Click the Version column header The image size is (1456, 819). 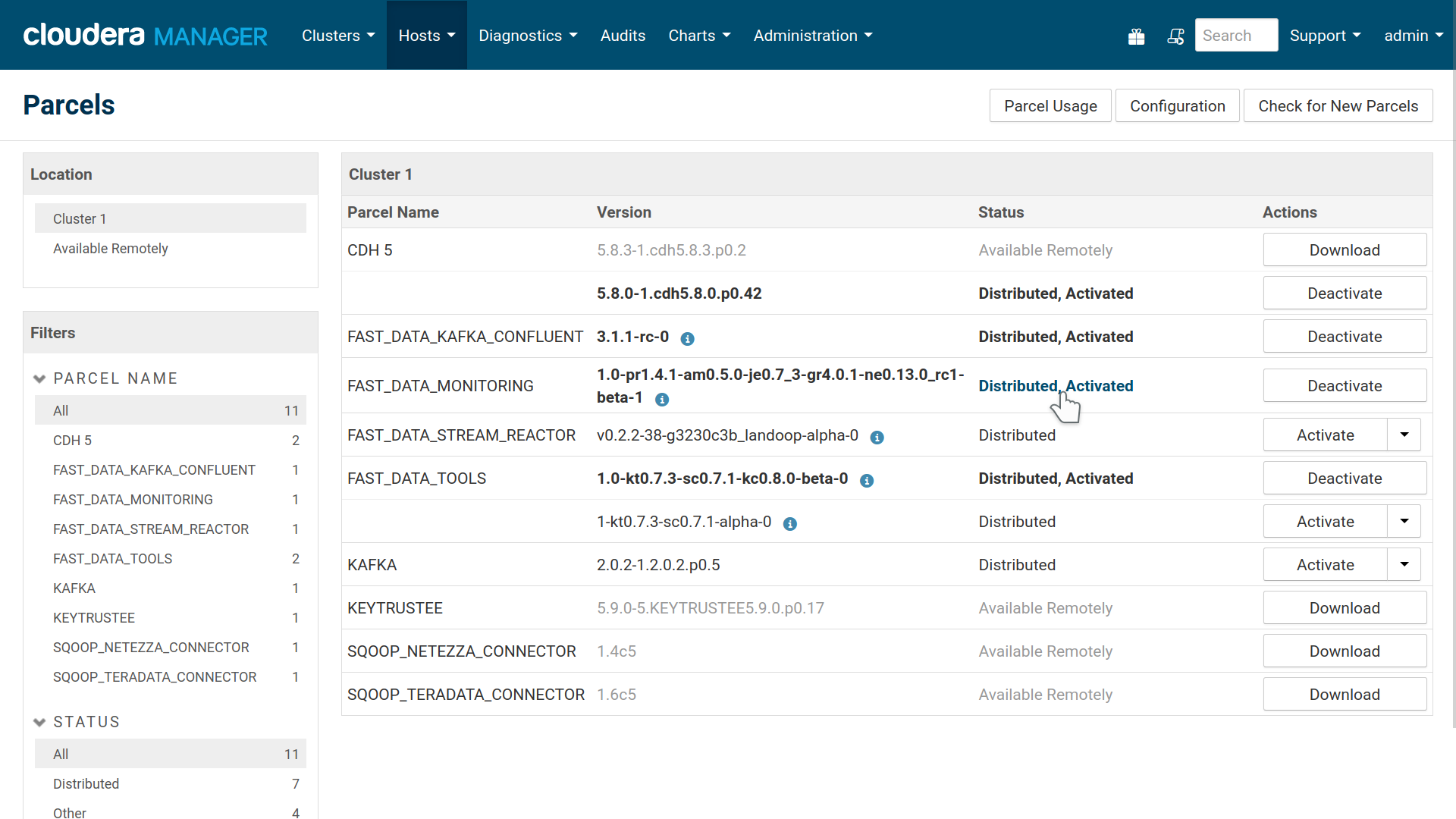(x=623, y=212)
